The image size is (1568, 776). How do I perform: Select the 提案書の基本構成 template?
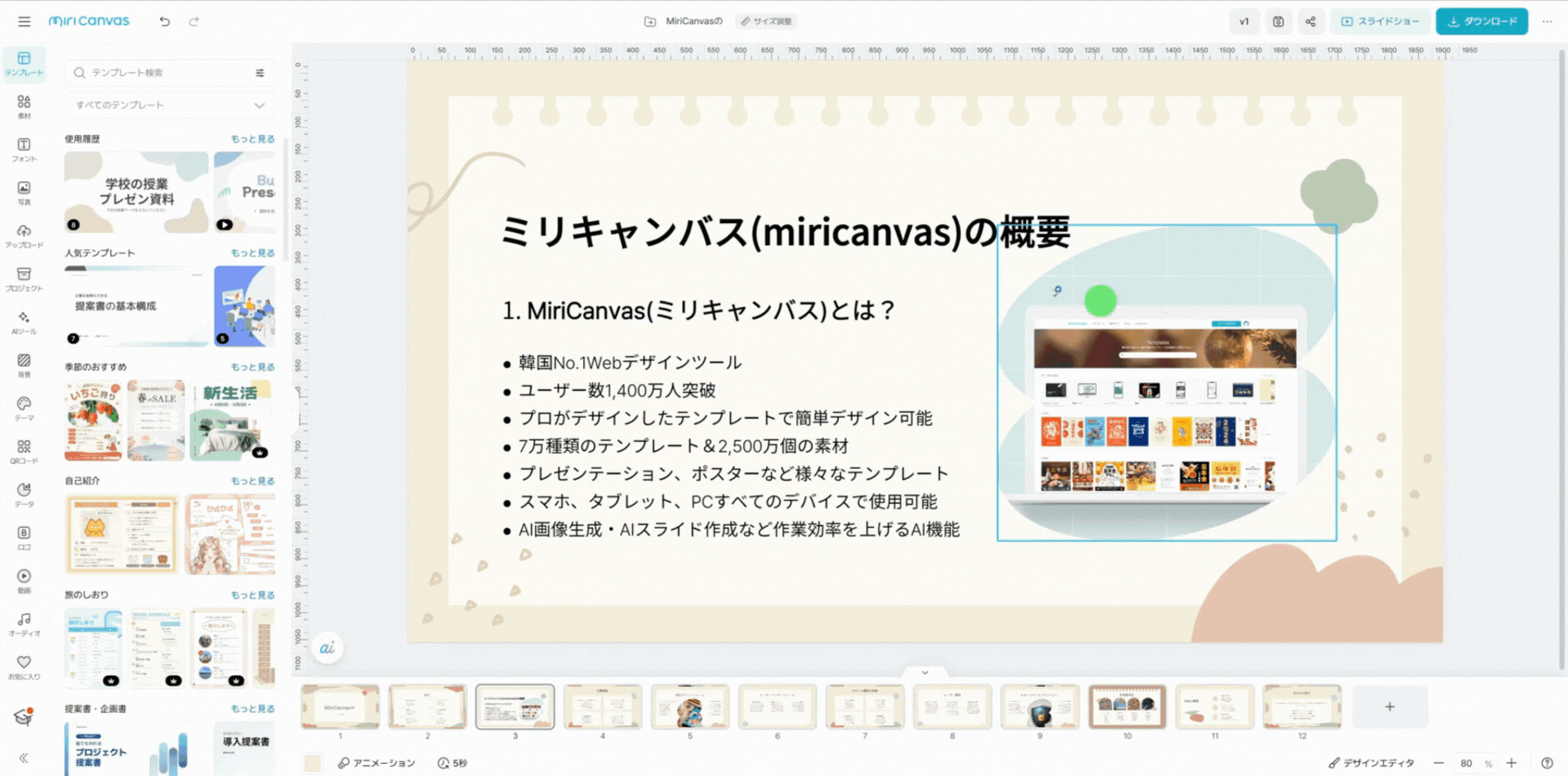pos(136,306)
